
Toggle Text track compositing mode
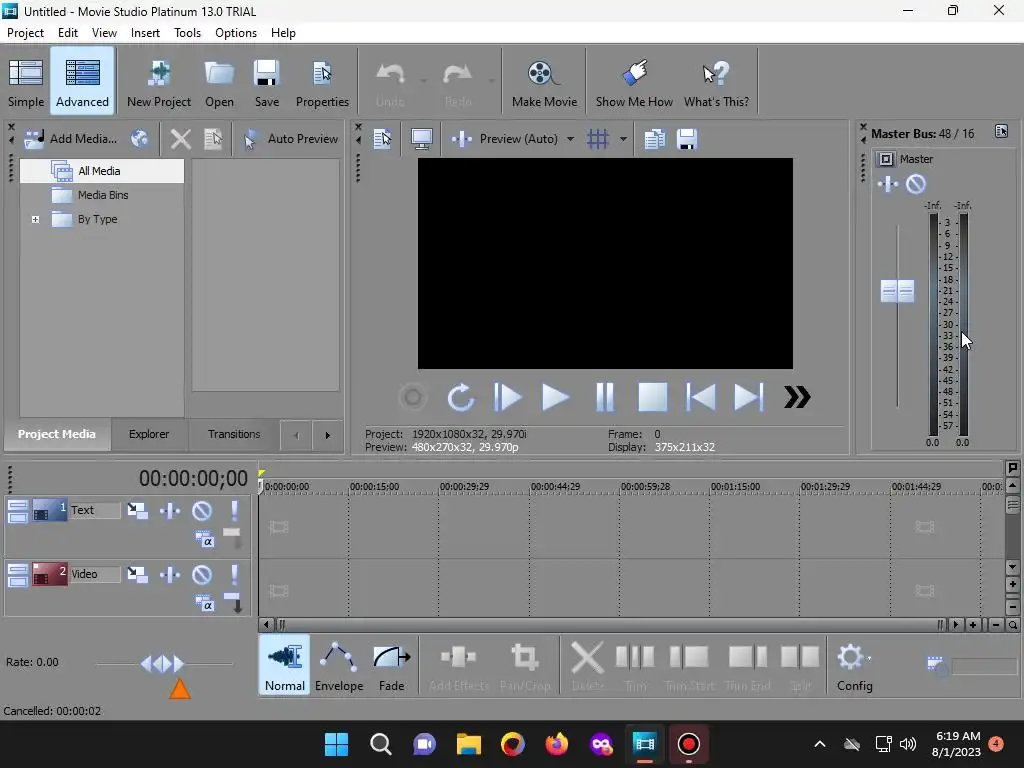click(204, 539)
